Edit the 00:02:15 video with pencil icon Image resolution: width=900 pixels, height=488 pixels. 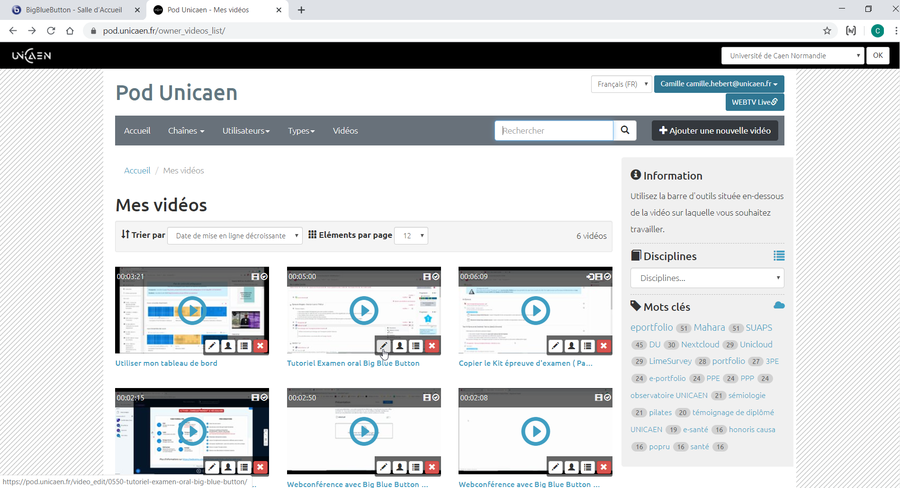click(x=212, y=467)
